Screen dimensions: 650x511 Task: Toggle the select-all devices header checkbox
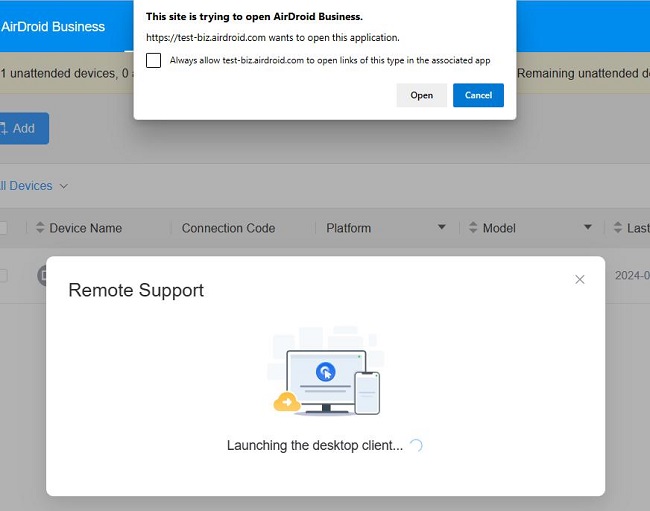[x=2, y=228]
